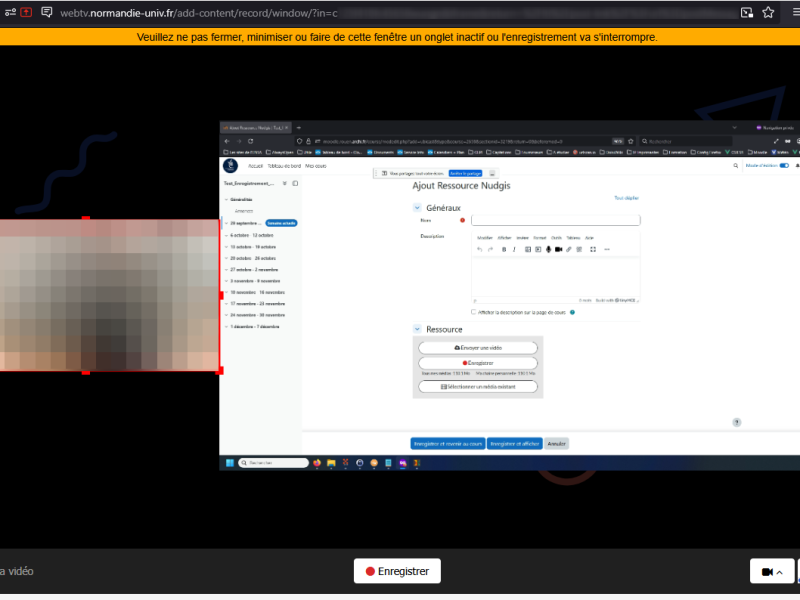Click the red screen-sharing indicator in address bar
The height and width of the screenshot is (600, 800).
26,12
